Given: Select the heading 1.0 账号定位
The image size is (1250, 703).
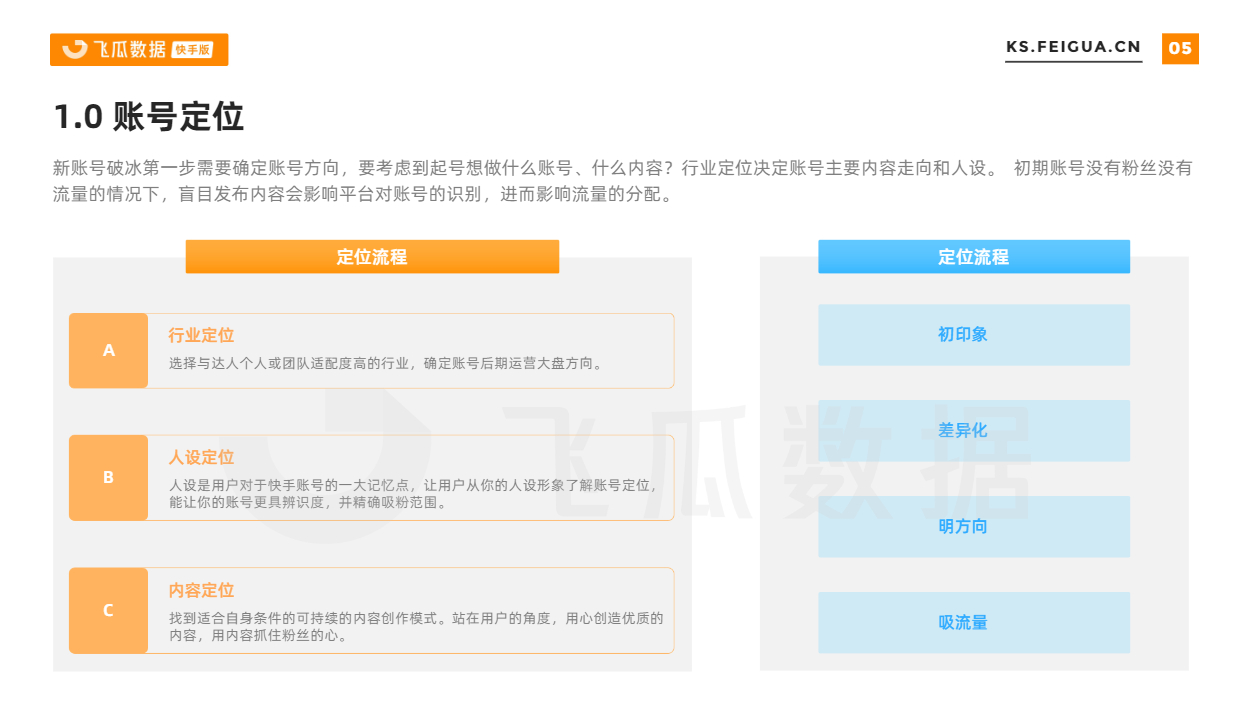Looking at the screenshot, I should pyautogui.click(x=149, y=117).
